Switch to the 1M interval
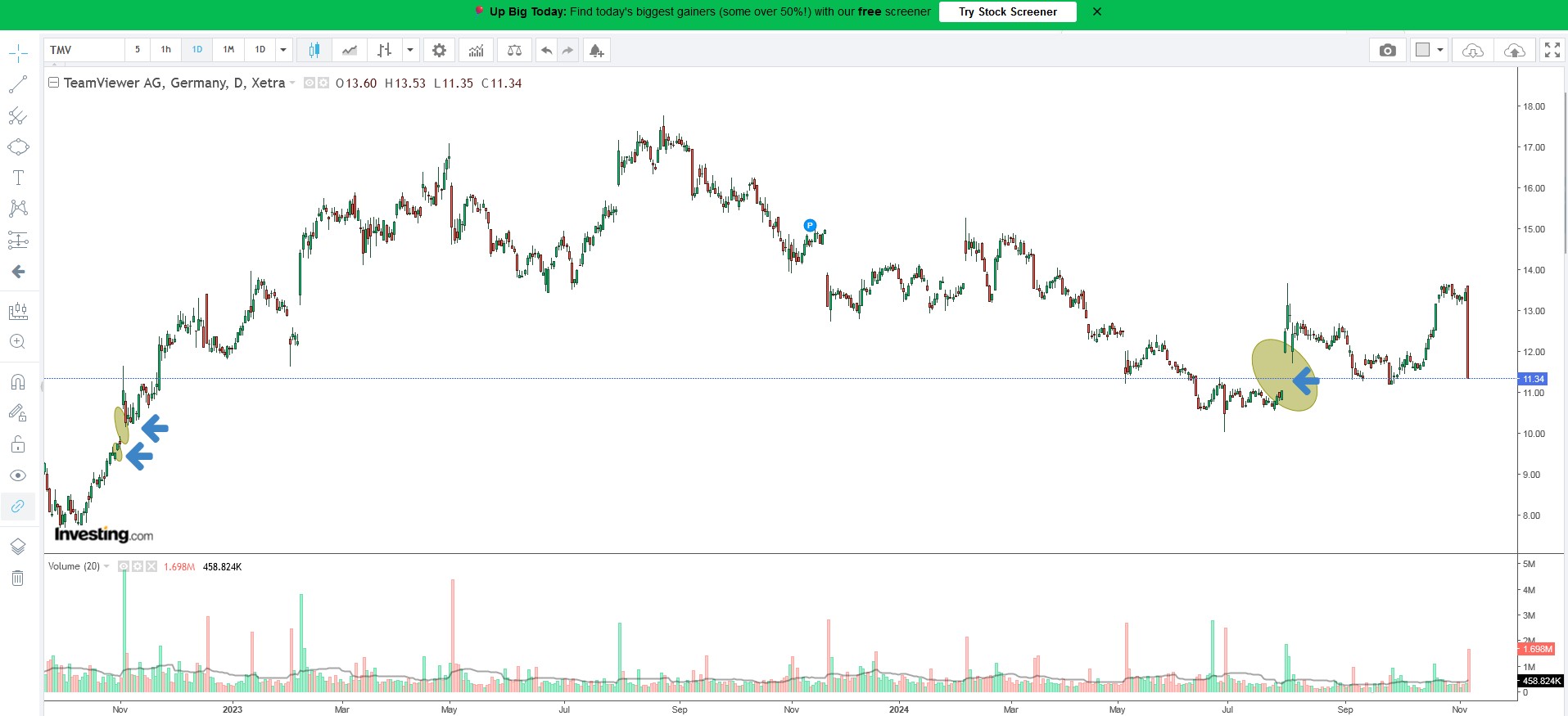Screen dimensions: 1568x716 (x=228, y=50)
